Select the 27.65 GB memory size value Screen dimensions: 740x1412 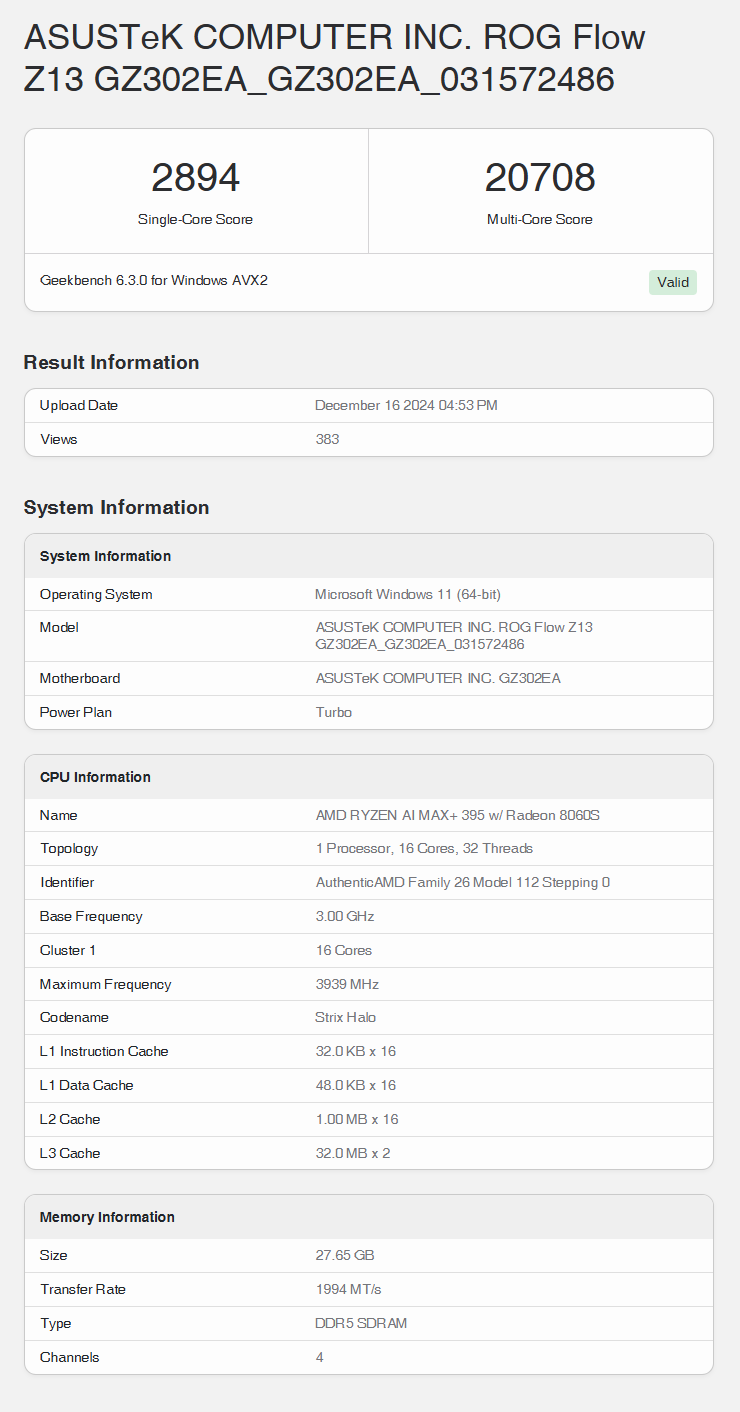click(x=345, y=1255)
